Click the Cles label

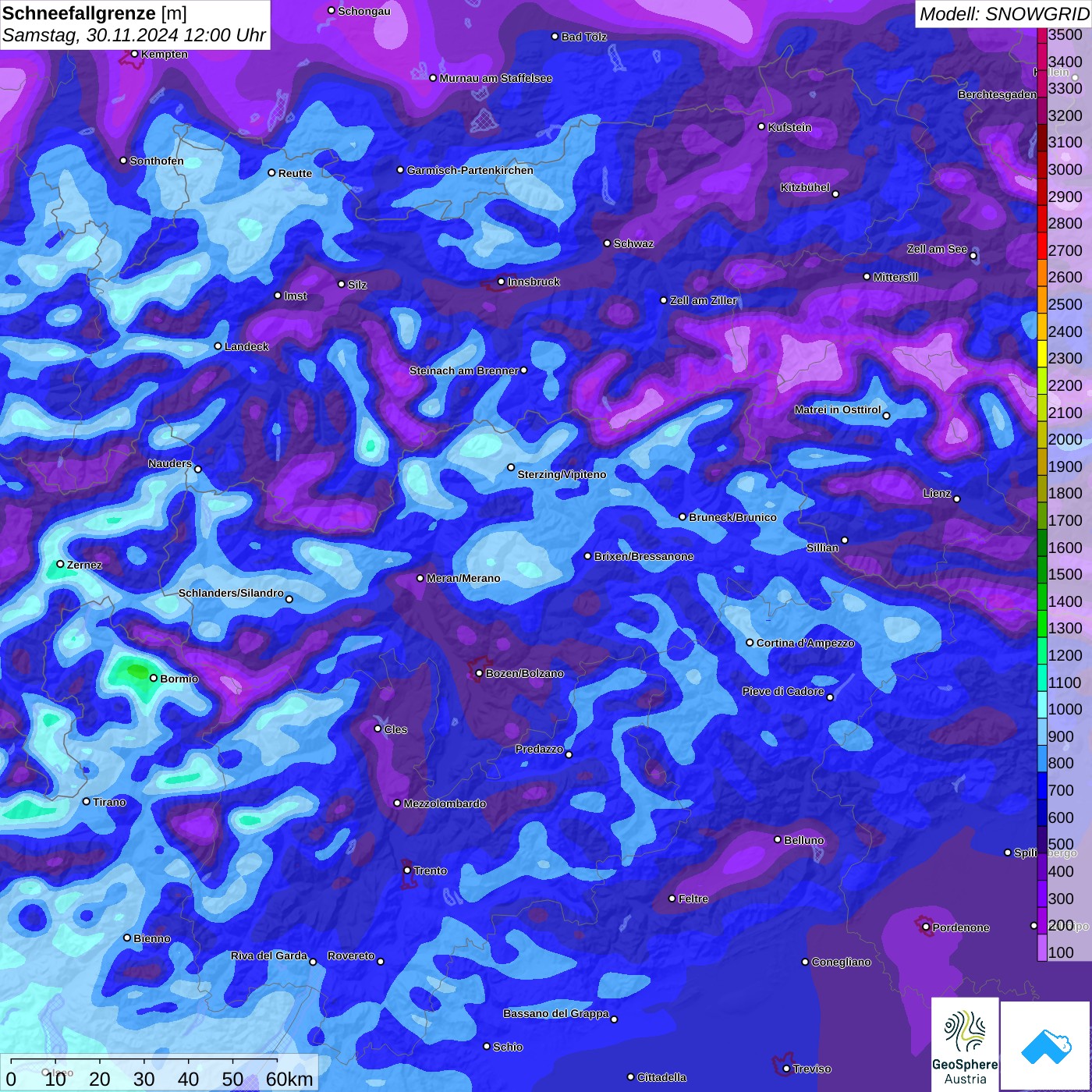(x=395, y=729)
